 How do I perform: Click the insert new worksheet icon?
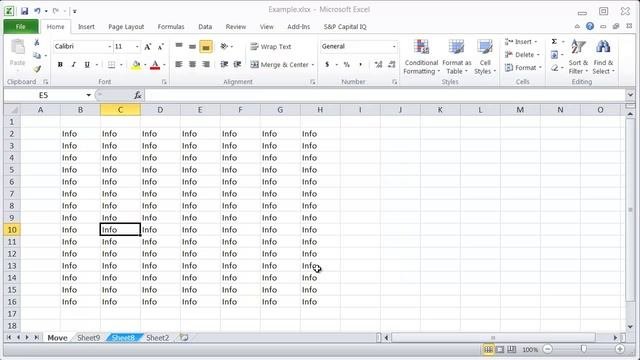pyautogui.click(x=184, y=338)
